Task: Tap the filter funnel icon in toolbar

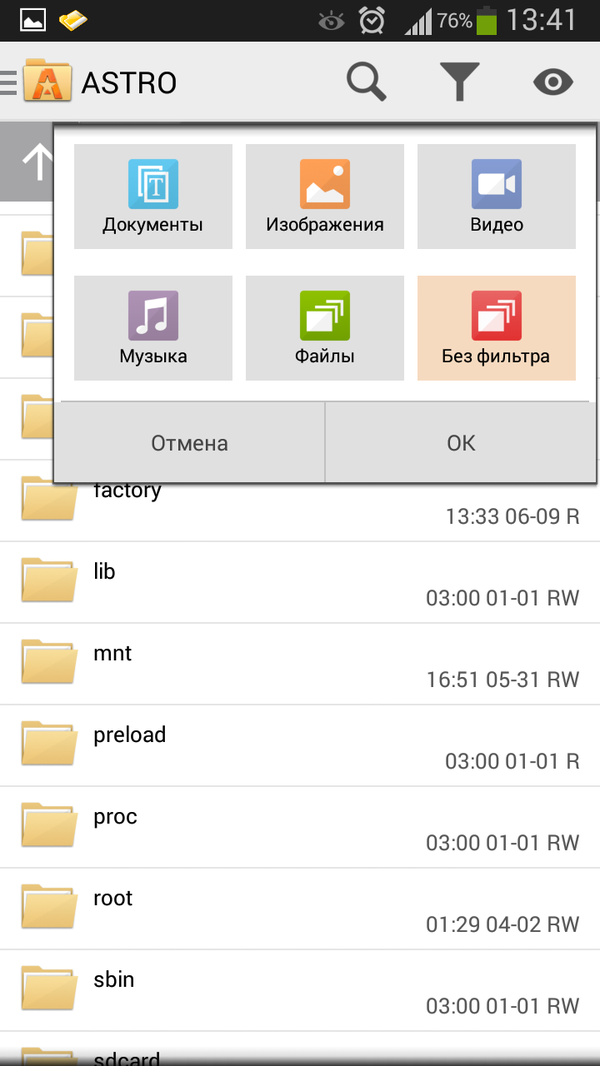Action: tap(459, 82)
